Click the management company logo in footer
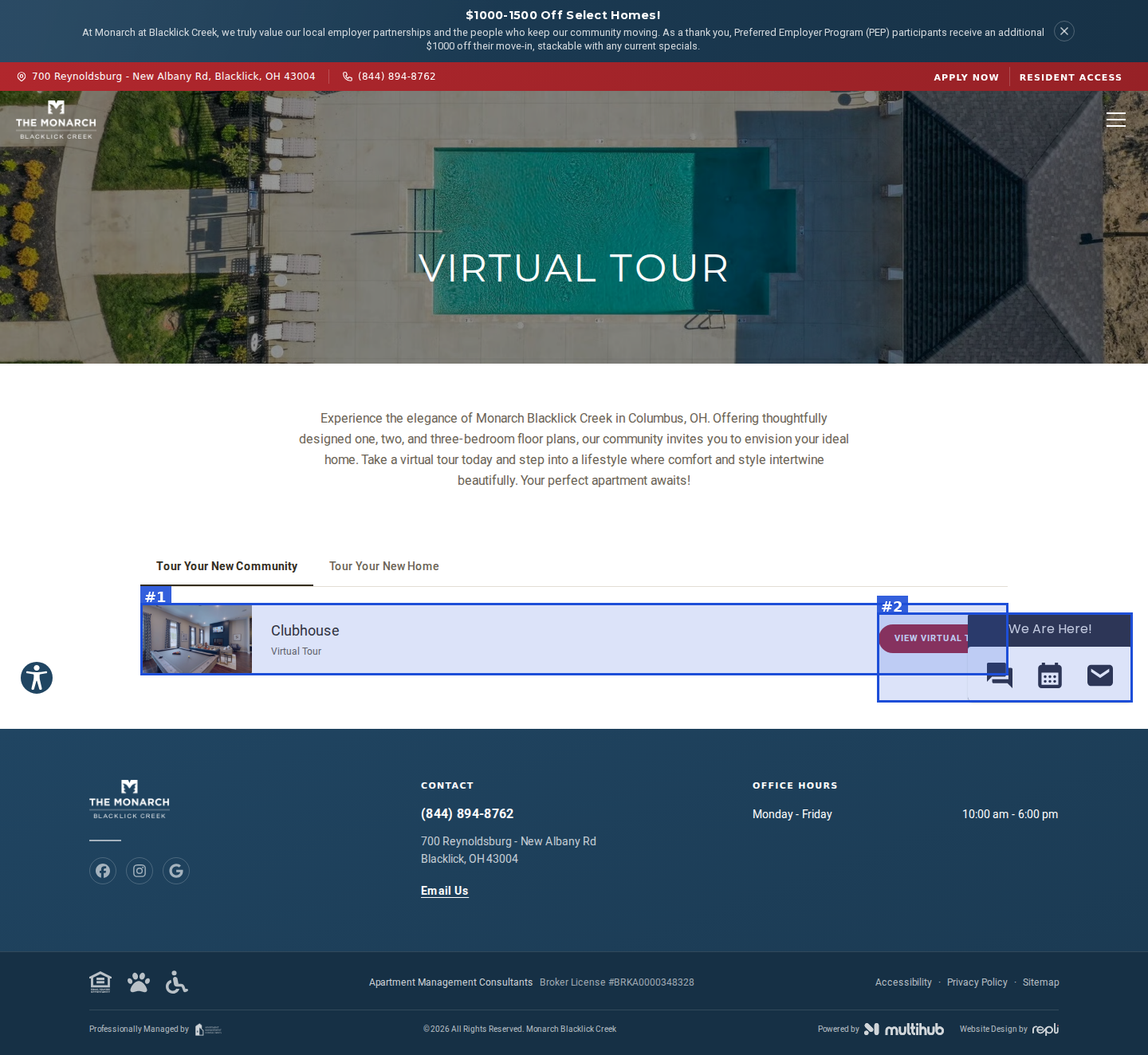Image resolution: width=1148 pixels, height=1055 pixels. pos(208,1029)
